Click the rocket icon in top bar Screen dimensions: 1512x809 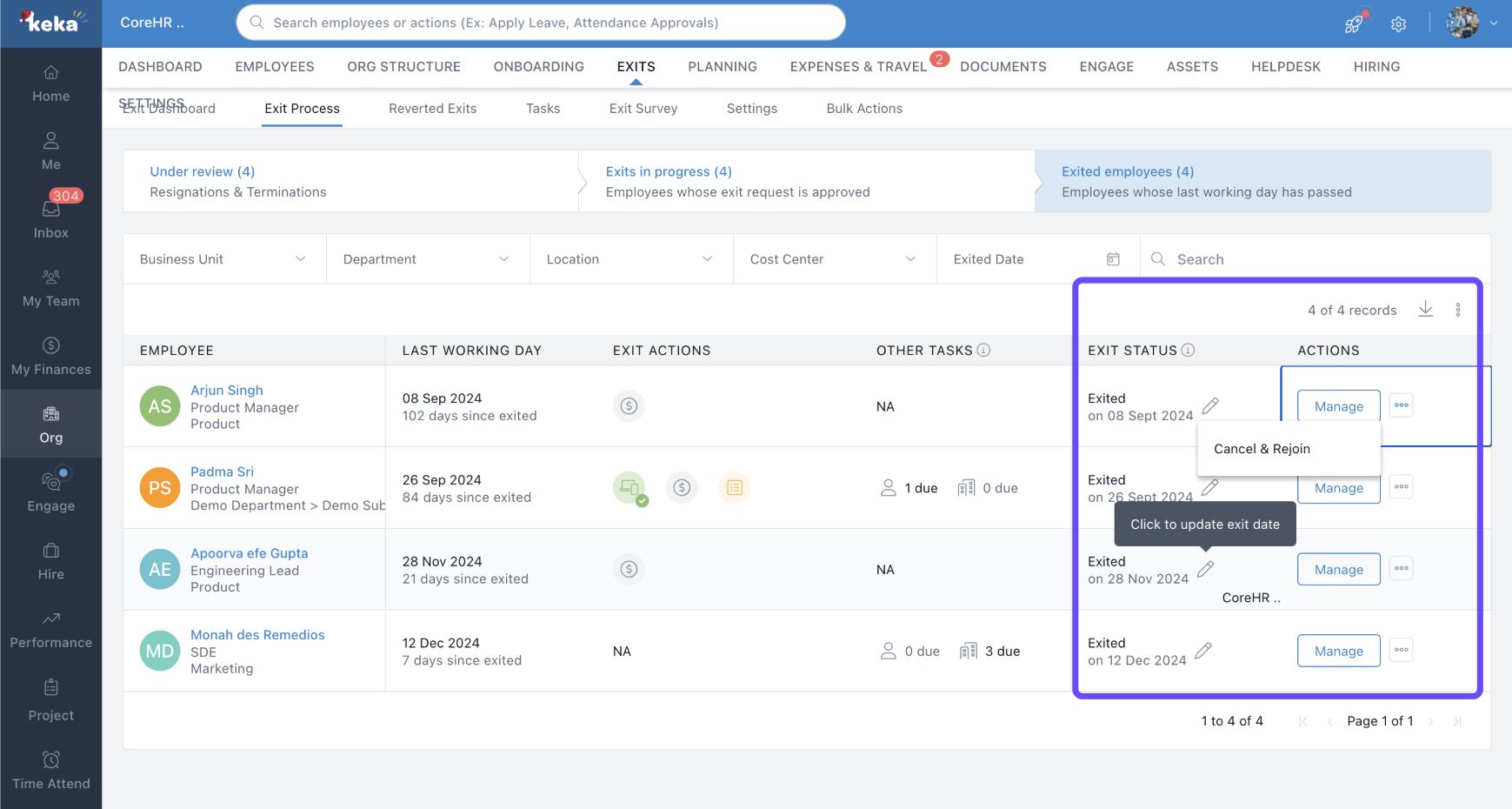pos(1354,24)
